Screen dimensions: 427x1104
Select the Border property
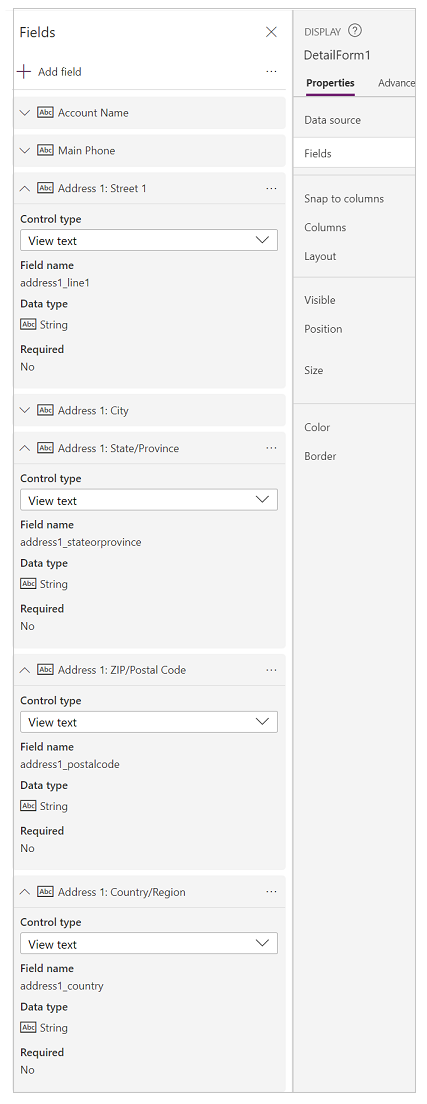(320, 456)
